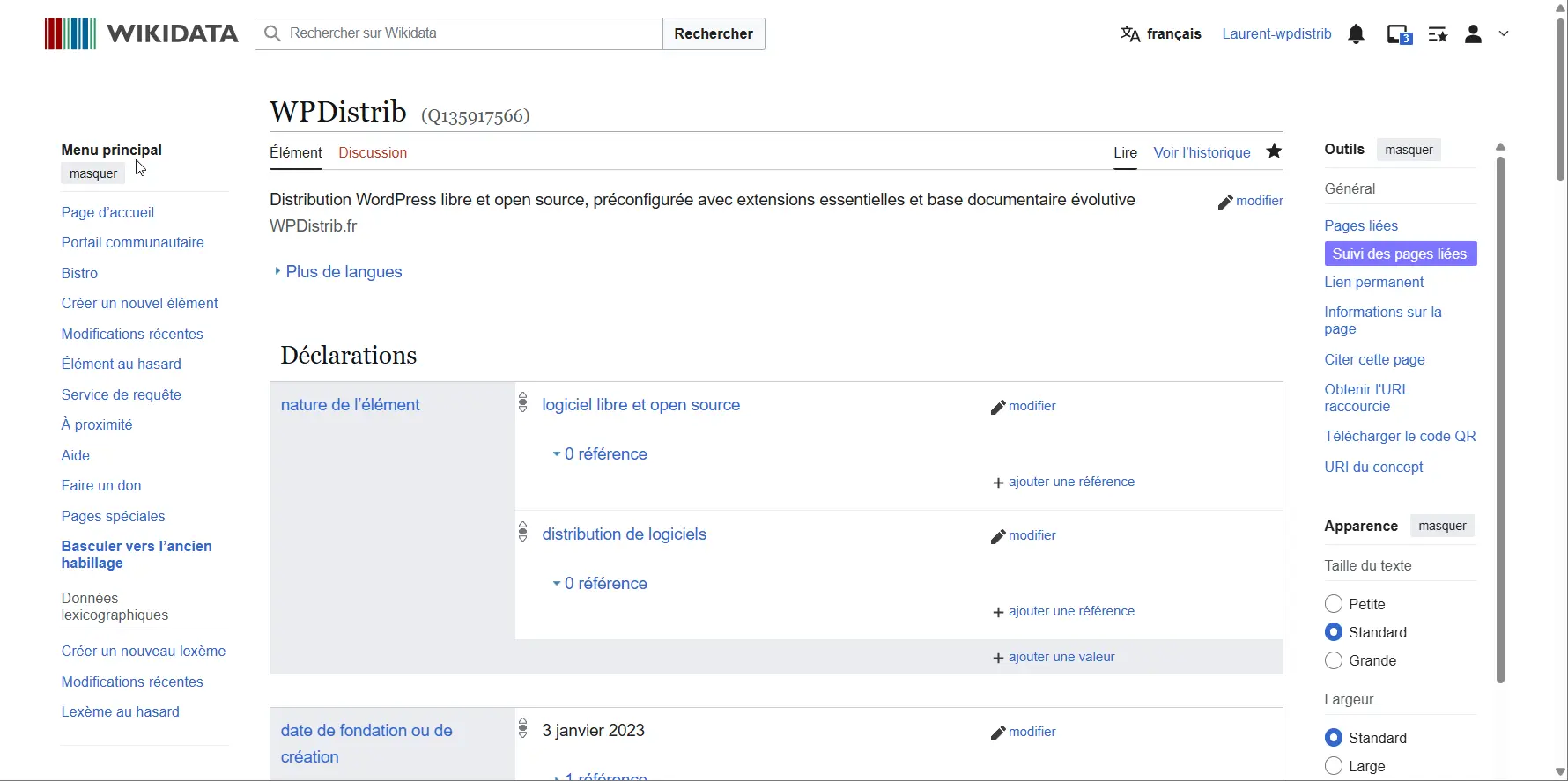Click modifier pencil for logiciel libre et open source
Viewport: 1568px width, 781px height.
[x=1024, y=407]
